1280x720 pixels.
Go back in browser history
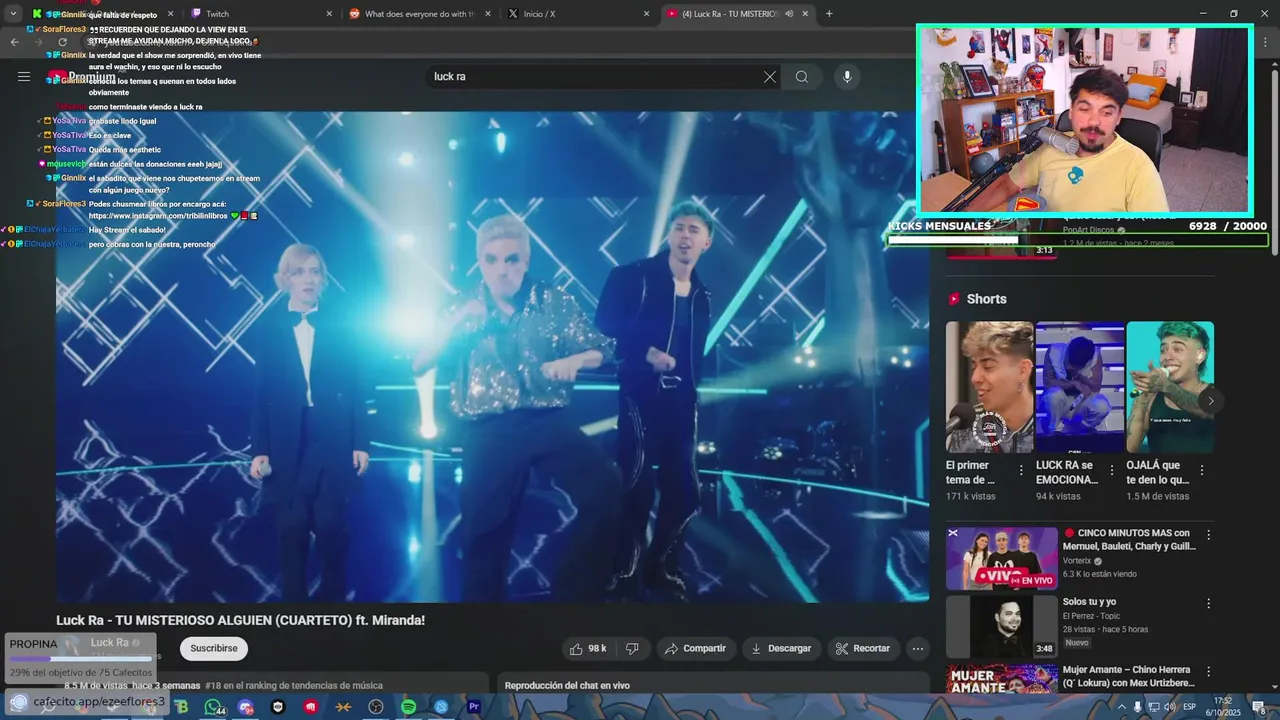pyautogui.click(x=14, y=42)
